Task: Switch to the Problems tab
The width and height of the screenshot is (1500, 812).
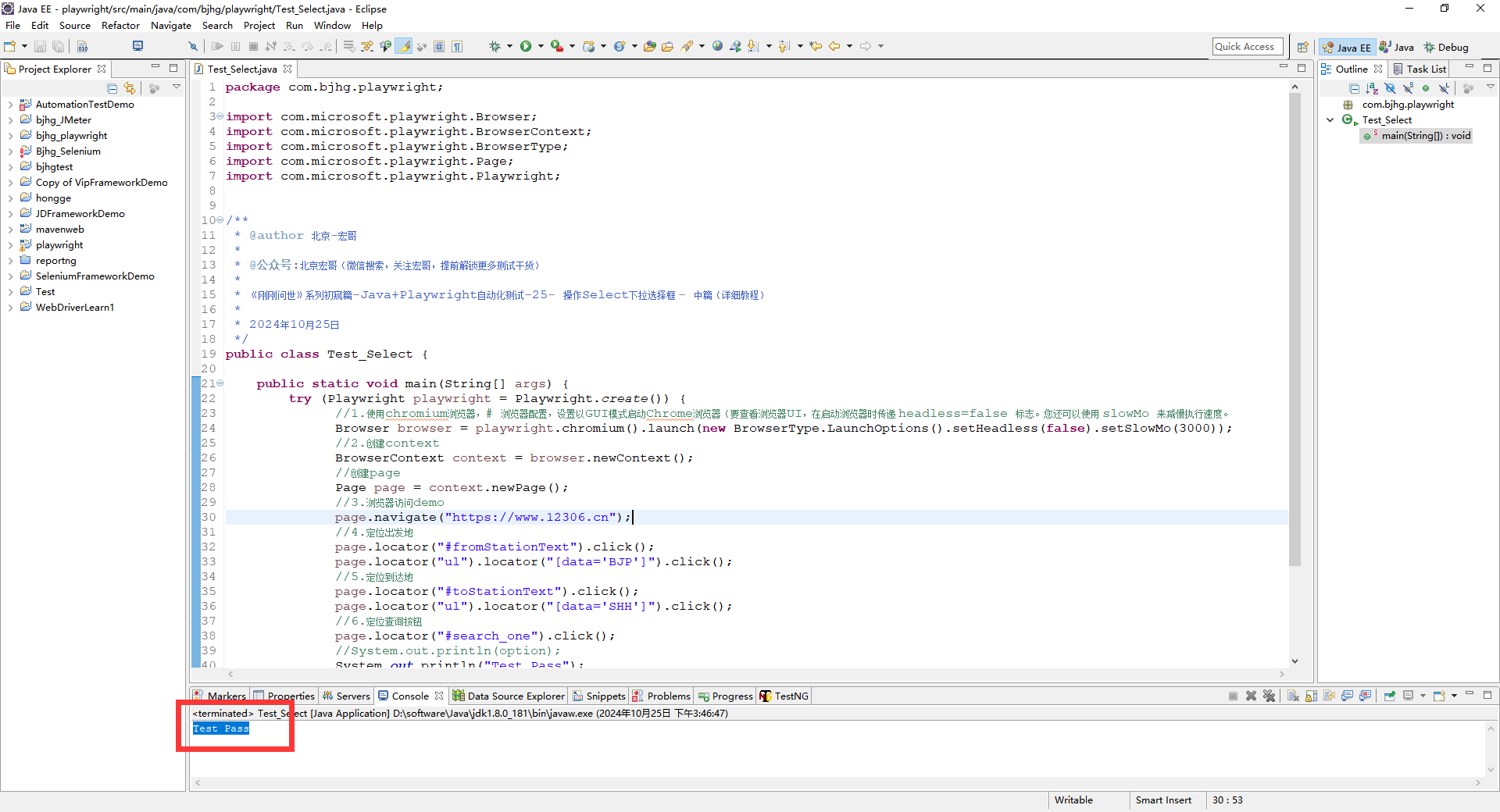Action: 668,696
